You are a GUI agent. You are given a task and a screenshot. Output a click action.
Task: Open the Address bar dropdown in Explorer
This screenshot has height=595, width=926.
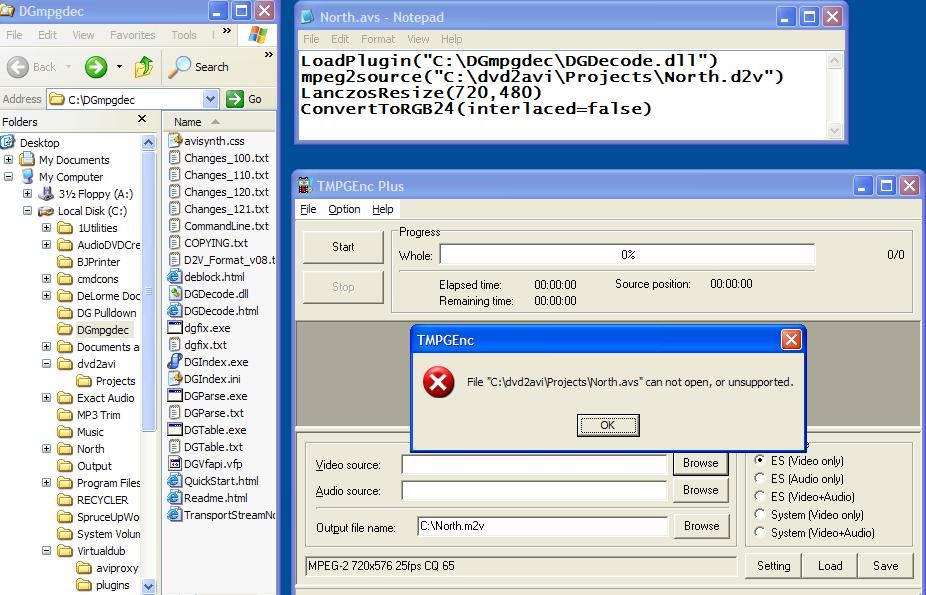pos(210,99)
